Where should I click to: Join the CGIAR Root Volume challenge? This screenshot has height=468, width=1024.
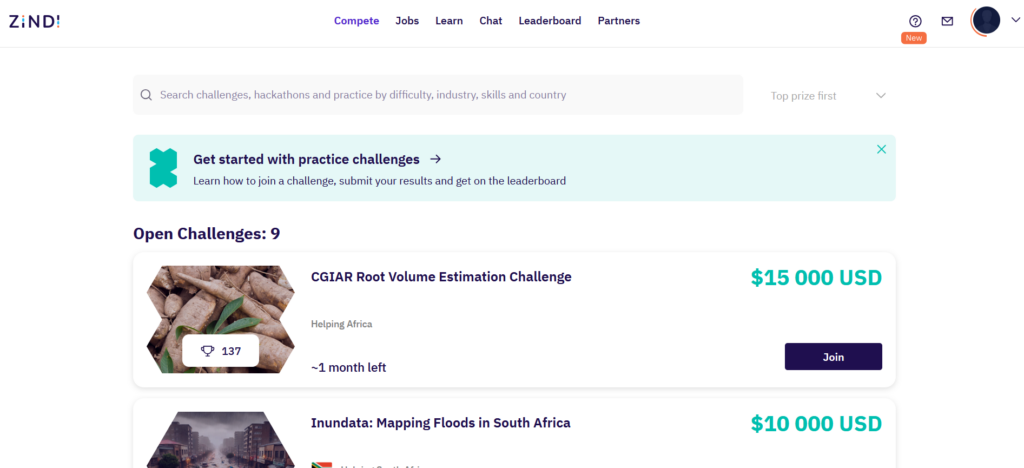[833, 357]
